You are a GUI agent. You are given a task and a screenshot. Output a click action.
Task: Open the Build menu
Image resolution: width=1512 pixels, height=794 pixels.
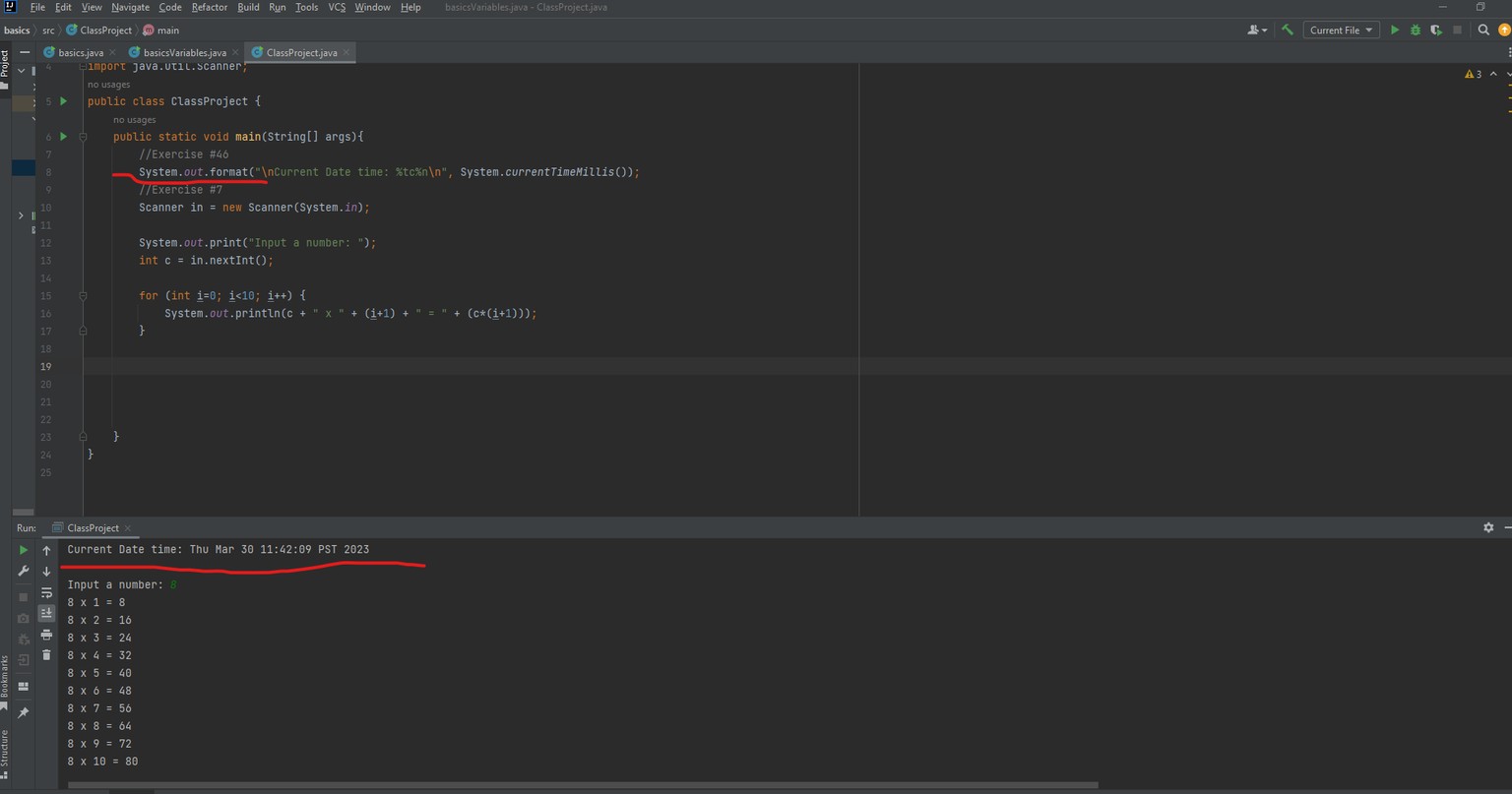[x=248, y=7]
